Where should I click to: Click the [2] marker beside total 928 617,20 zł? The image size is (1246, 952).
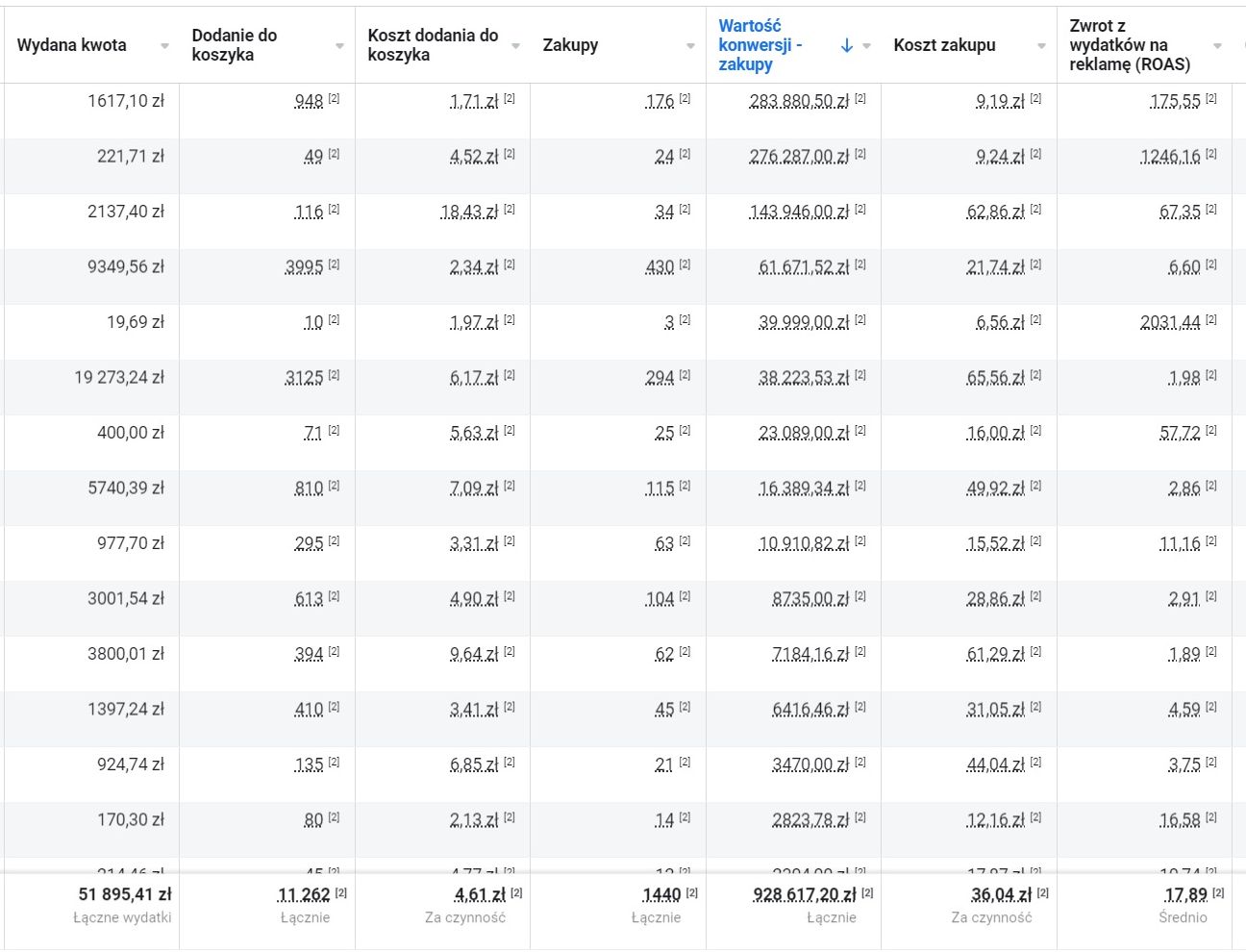[x=867, y=893]
